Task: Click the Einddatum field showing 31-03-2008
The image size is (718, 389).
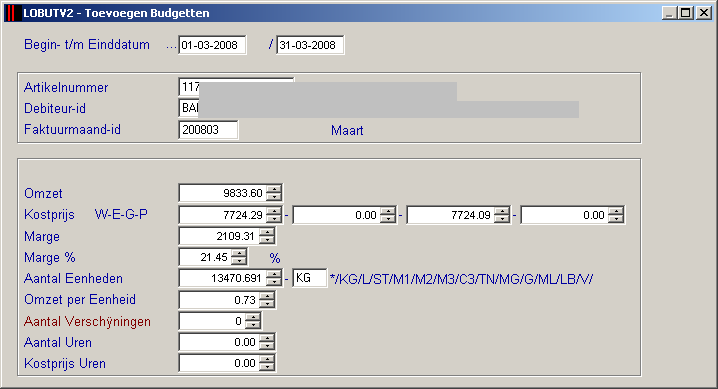Action: pyautogui.click(x=310, y=45)
